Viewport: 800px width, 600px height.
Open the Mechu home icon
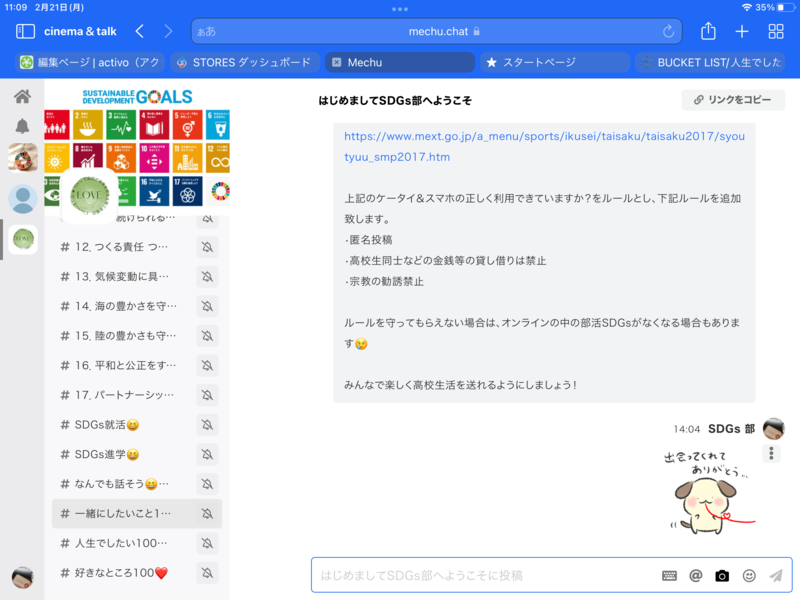point(22,97)
